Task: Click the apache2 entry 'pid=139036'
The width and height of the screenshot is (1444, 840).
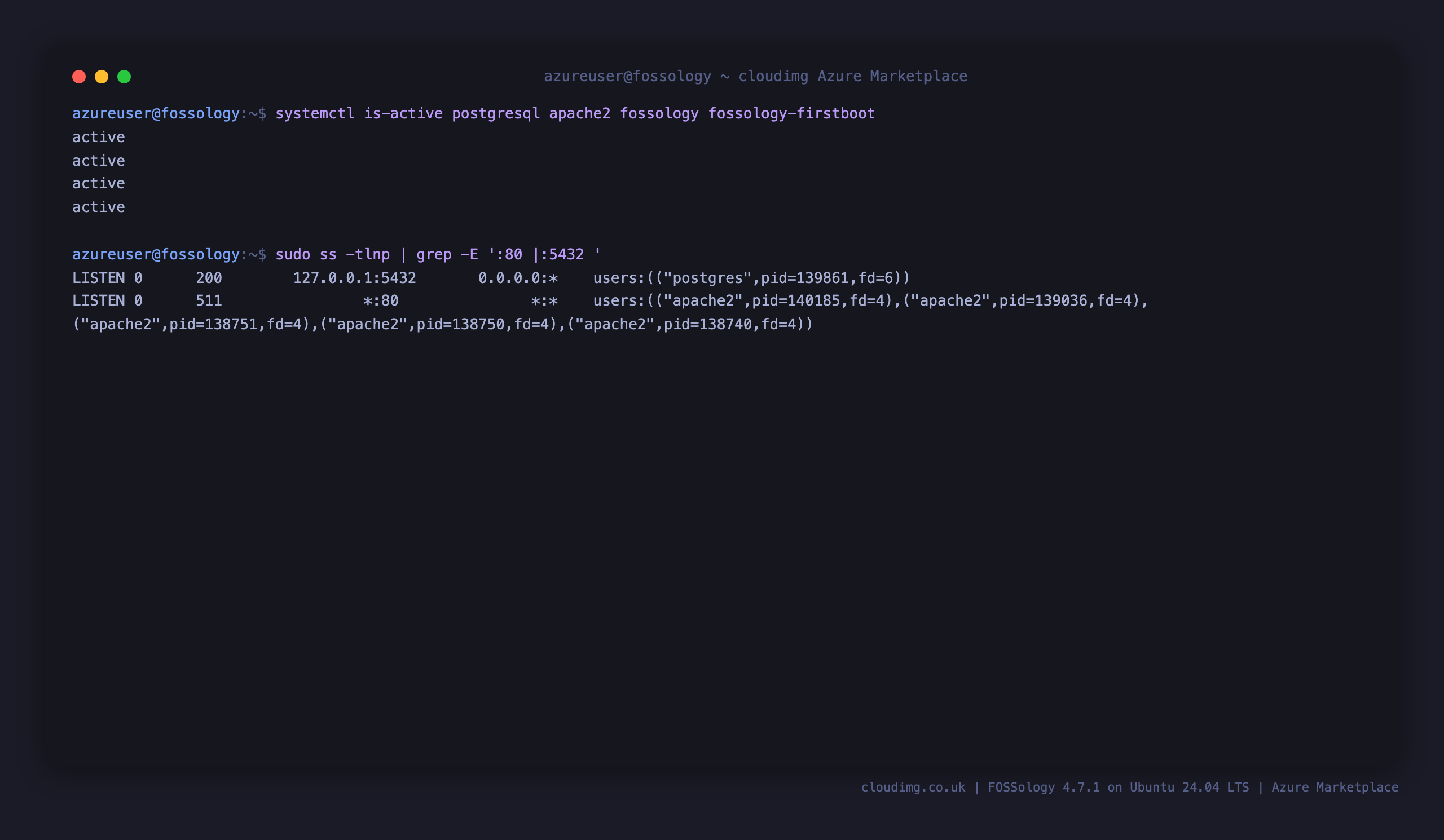Action: 1044,300
